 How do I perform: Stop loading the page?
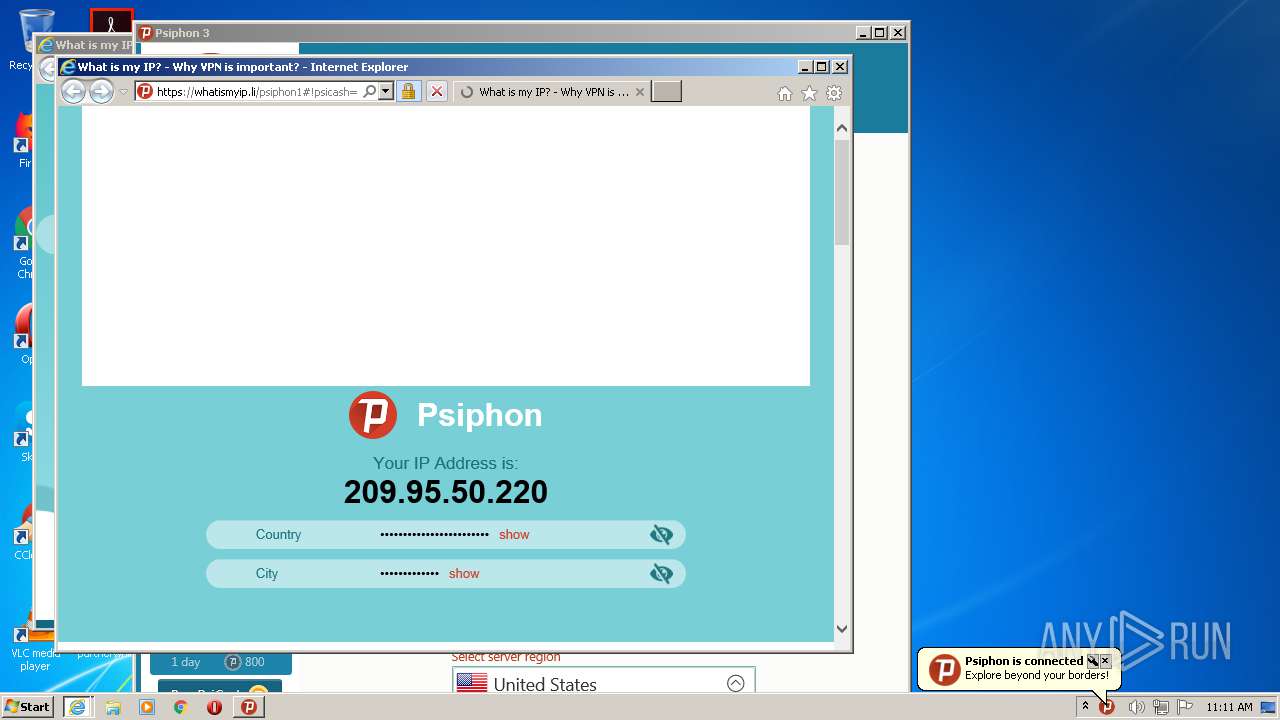click(437, 92)
